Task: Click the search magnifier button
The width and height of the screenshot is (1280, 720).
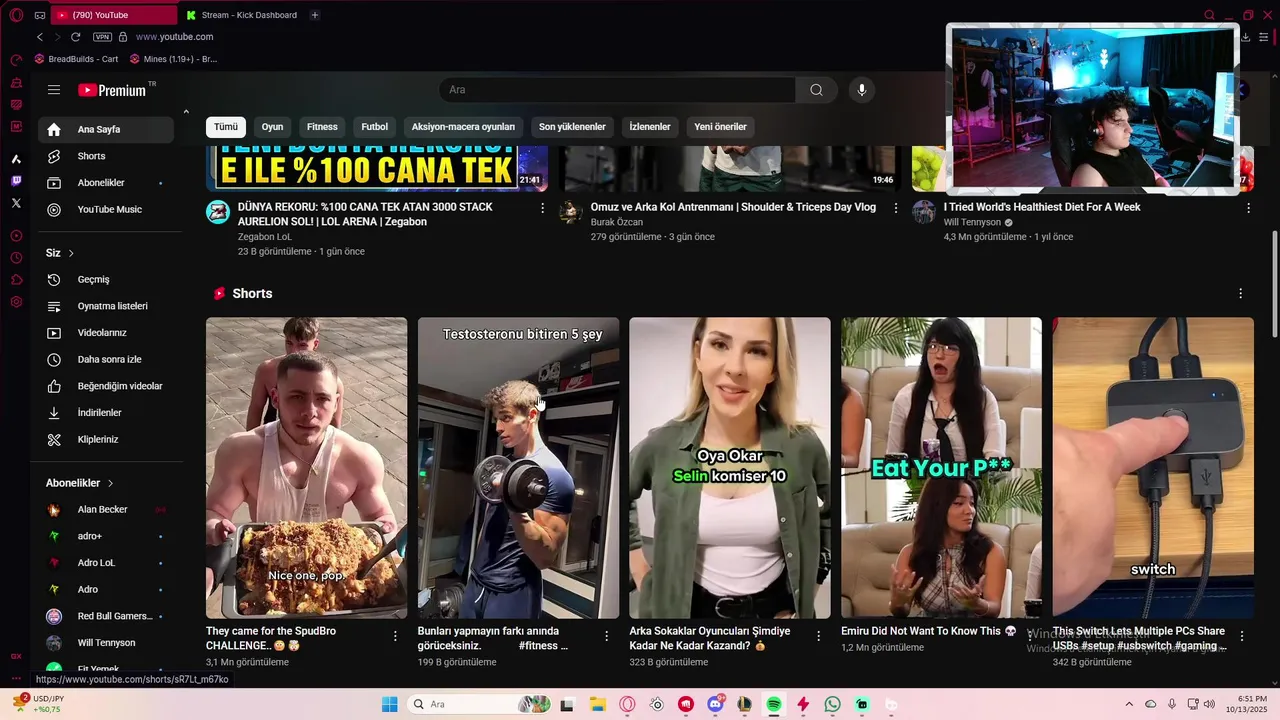Action: [817, 90]
